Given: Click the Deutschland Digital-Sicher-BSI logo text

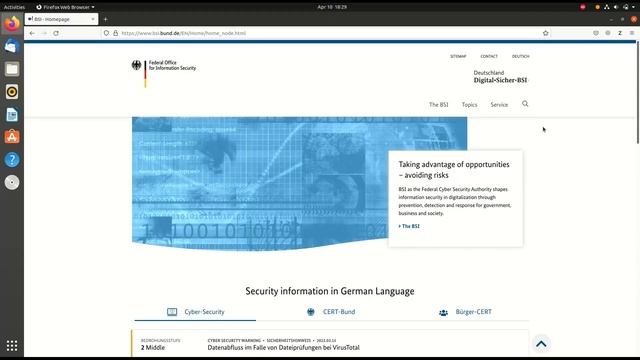Looking at the screenshot, I should coord(500,77).
